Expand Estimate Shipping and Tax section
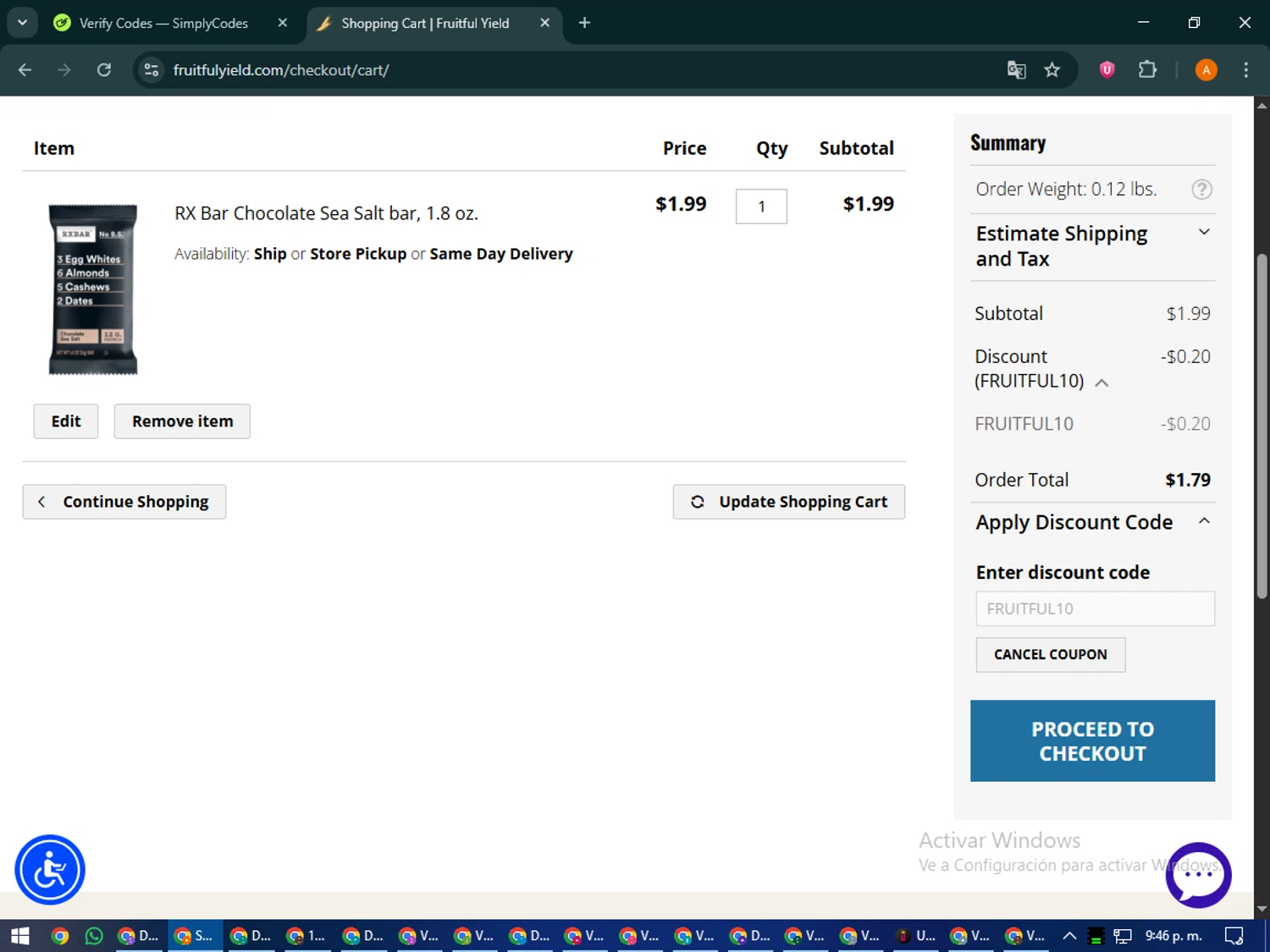 1092,246
